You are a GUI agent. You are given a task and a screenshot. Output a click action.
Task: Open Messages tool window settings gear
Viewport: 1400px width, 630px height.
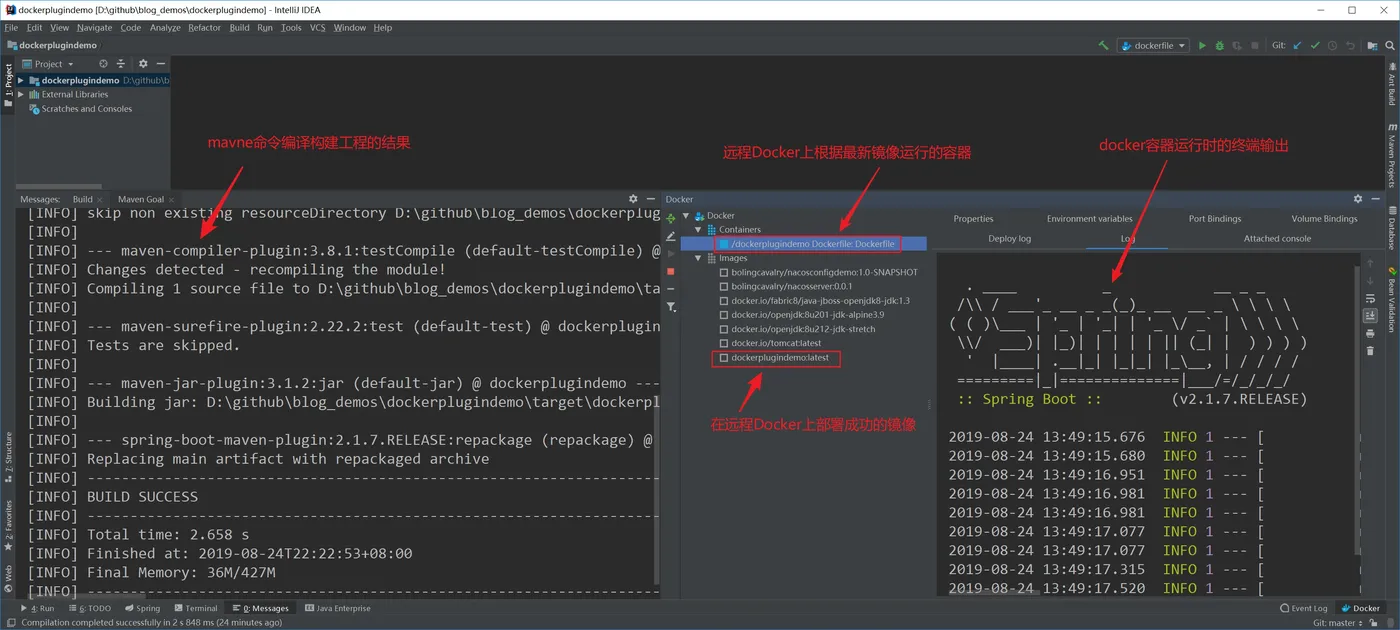(633, 199)
